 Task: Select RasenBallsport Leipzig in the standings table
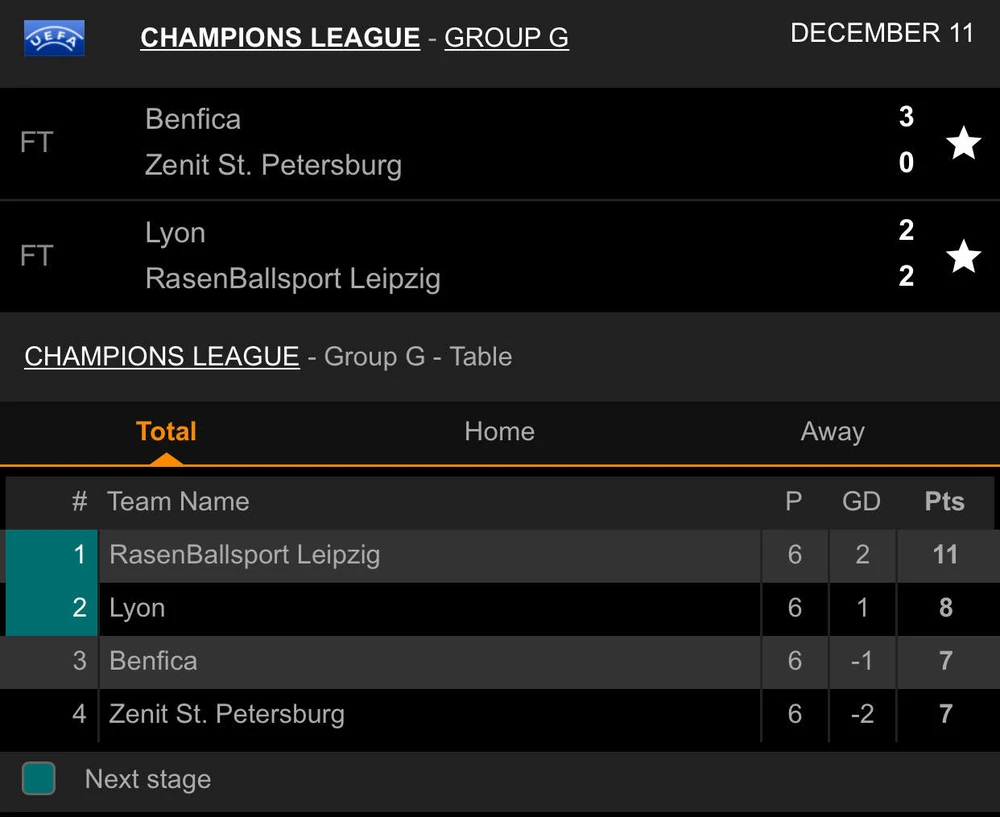[245, 555]
